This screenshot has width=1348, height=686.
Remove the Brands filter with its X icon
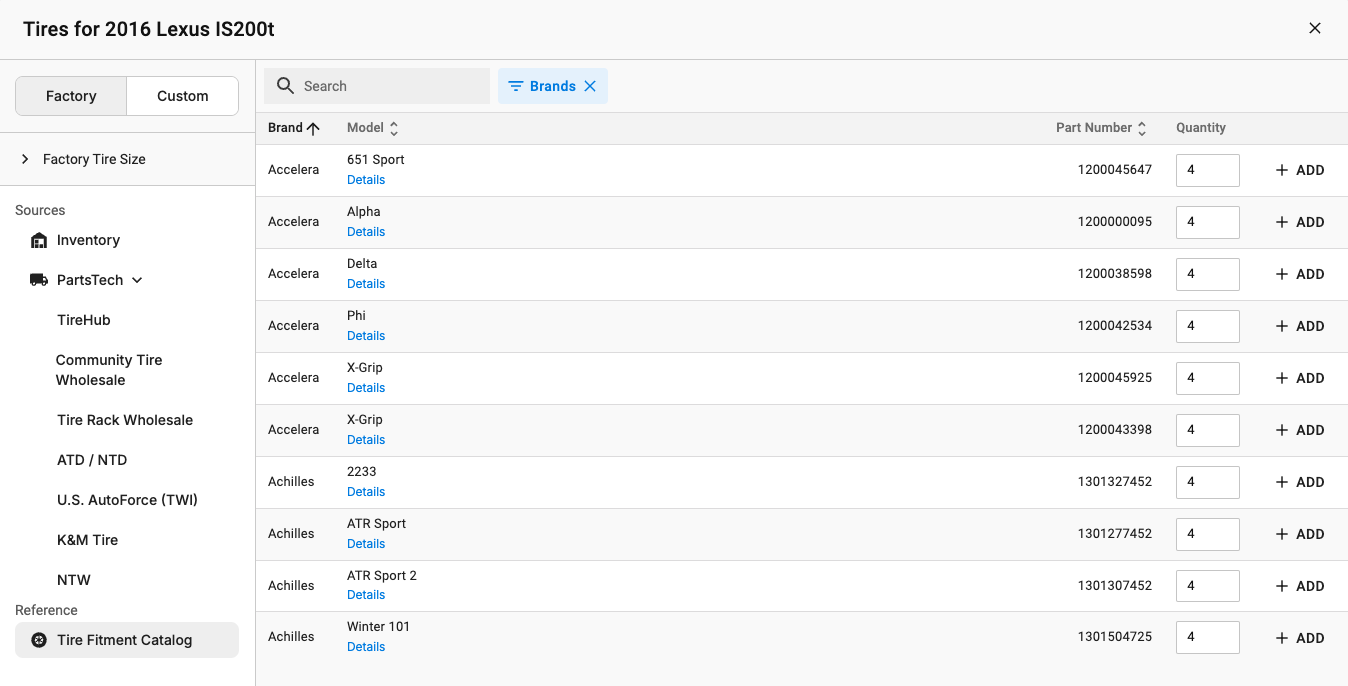590,86
